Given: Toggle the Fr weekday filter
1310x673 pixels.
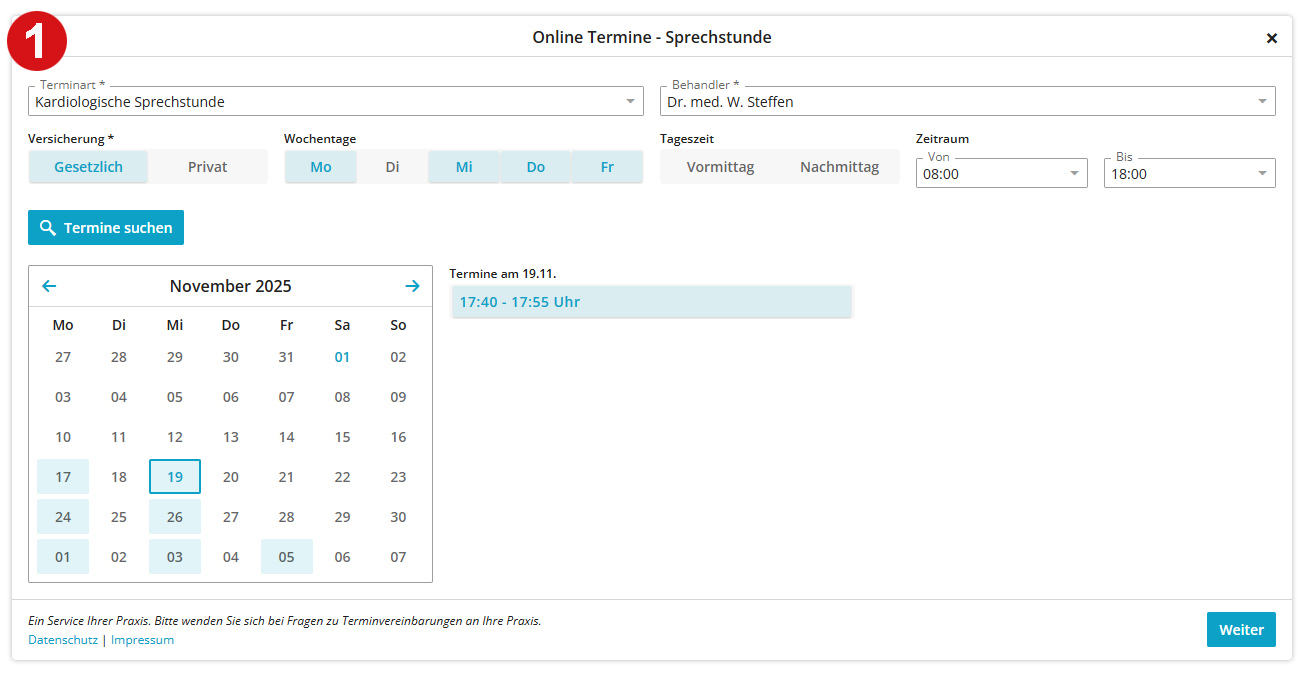Looking at the screenshot, I should click(x=607, y=167).
